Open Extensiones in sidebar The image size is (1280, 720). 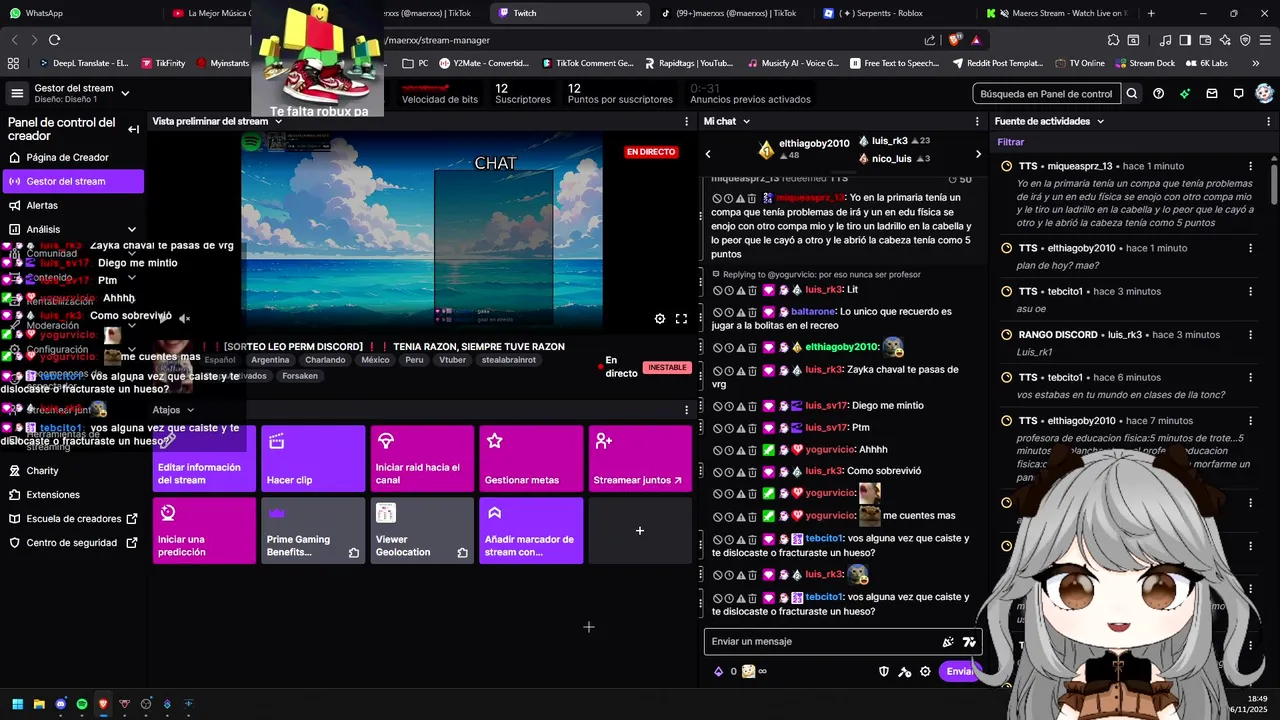[72, 495]
